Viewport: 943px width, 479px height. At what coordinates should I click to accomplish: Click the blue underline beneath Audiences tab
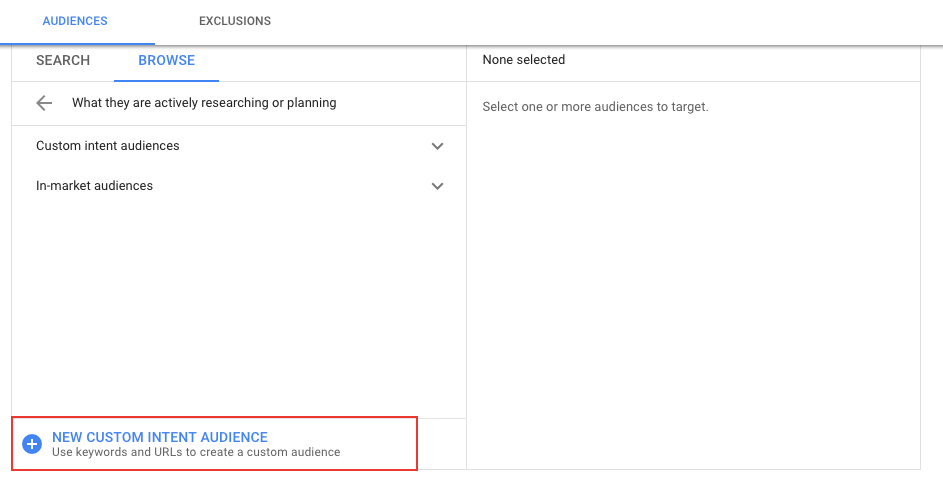pos(77,43)
